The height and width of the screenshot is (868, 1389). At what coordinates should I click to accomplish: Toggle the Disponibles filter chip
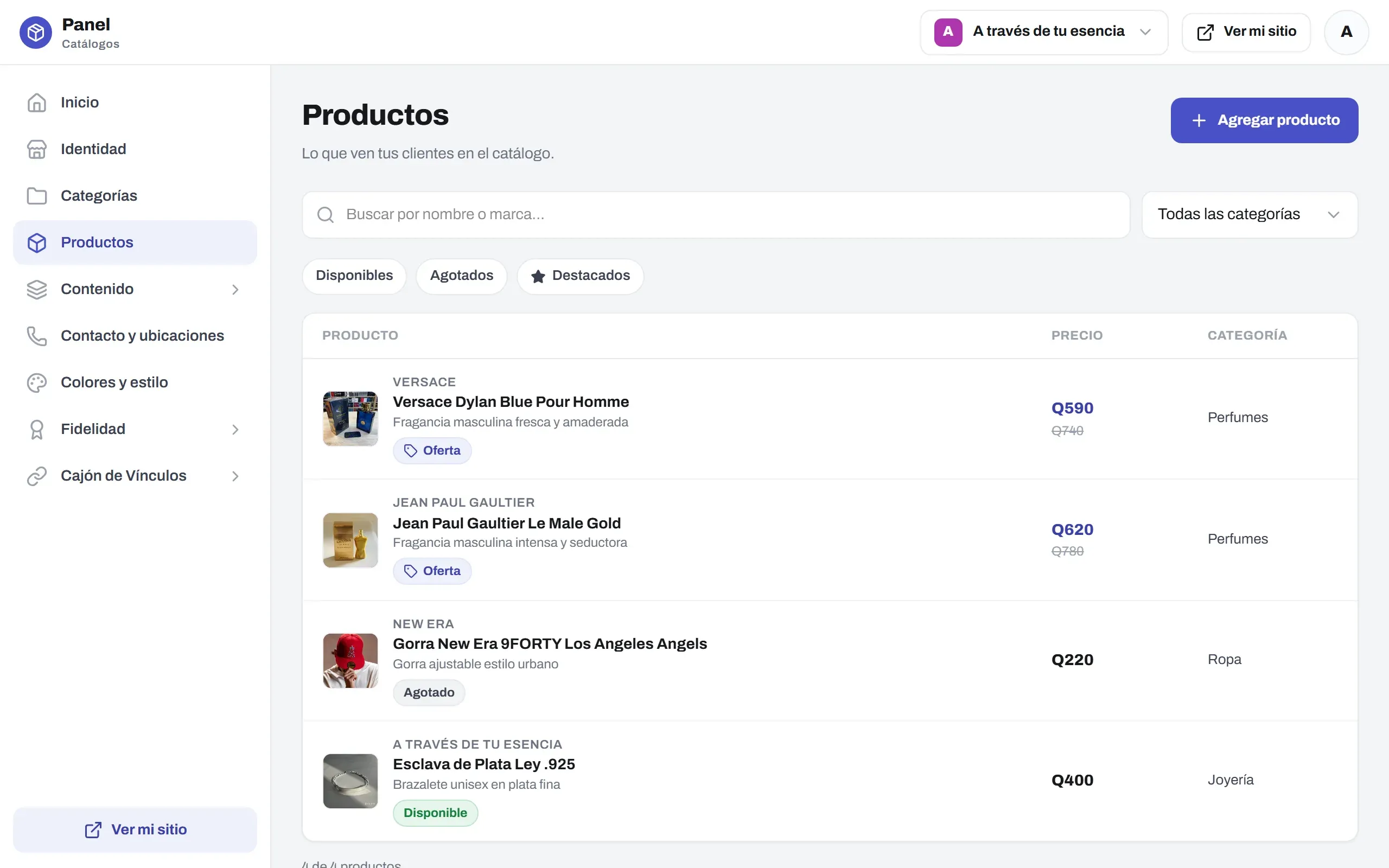[x=354, y=276]
